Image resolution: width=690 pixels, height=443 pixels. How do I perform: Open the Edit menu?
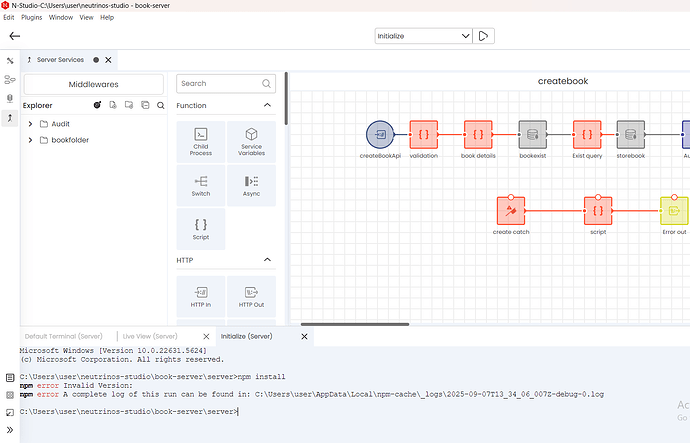(x=9, y=18)
